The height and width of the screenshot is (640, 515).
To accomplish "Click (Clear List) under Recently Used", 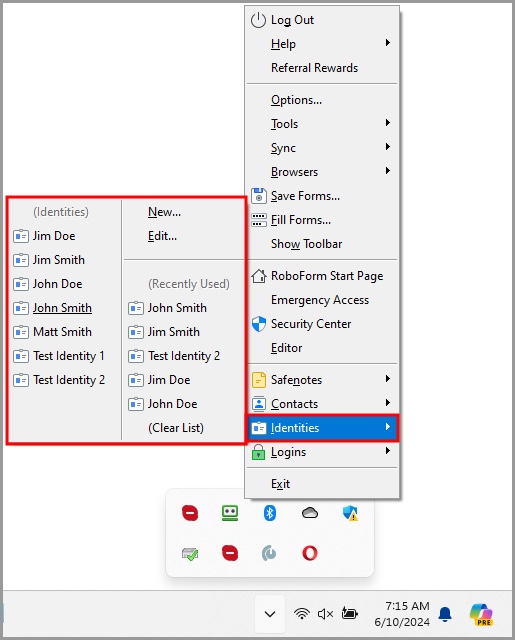I will (x=184, y=428).
